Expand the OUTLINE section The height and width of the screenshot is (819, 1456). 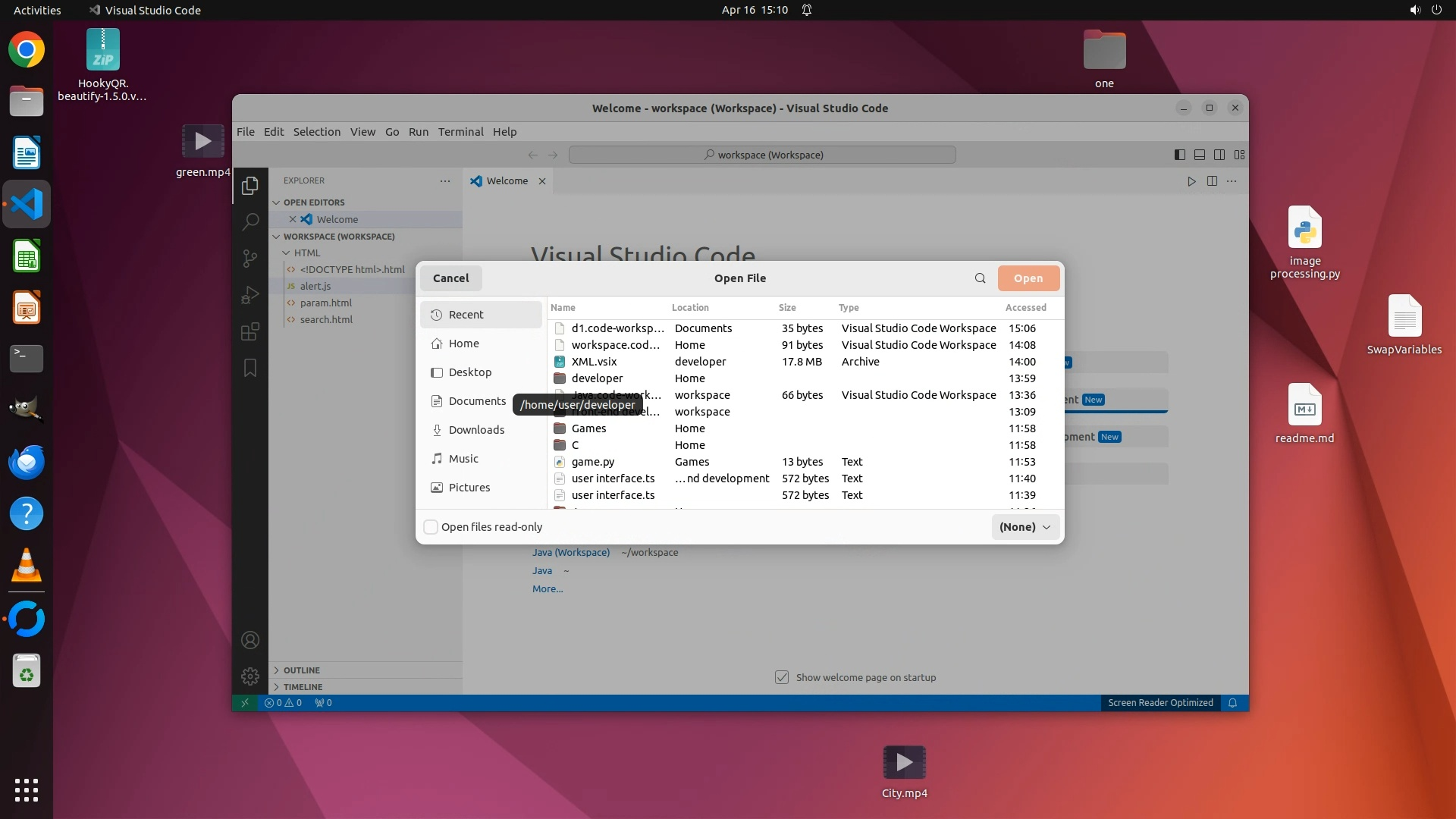(x=301, y=670)
